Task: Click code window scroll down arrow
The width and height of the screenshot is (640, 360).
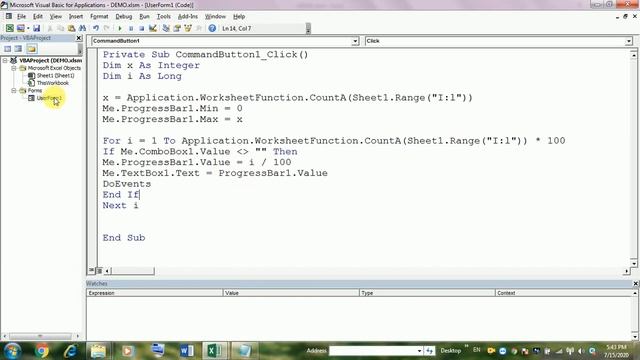Action: [633, 263]
